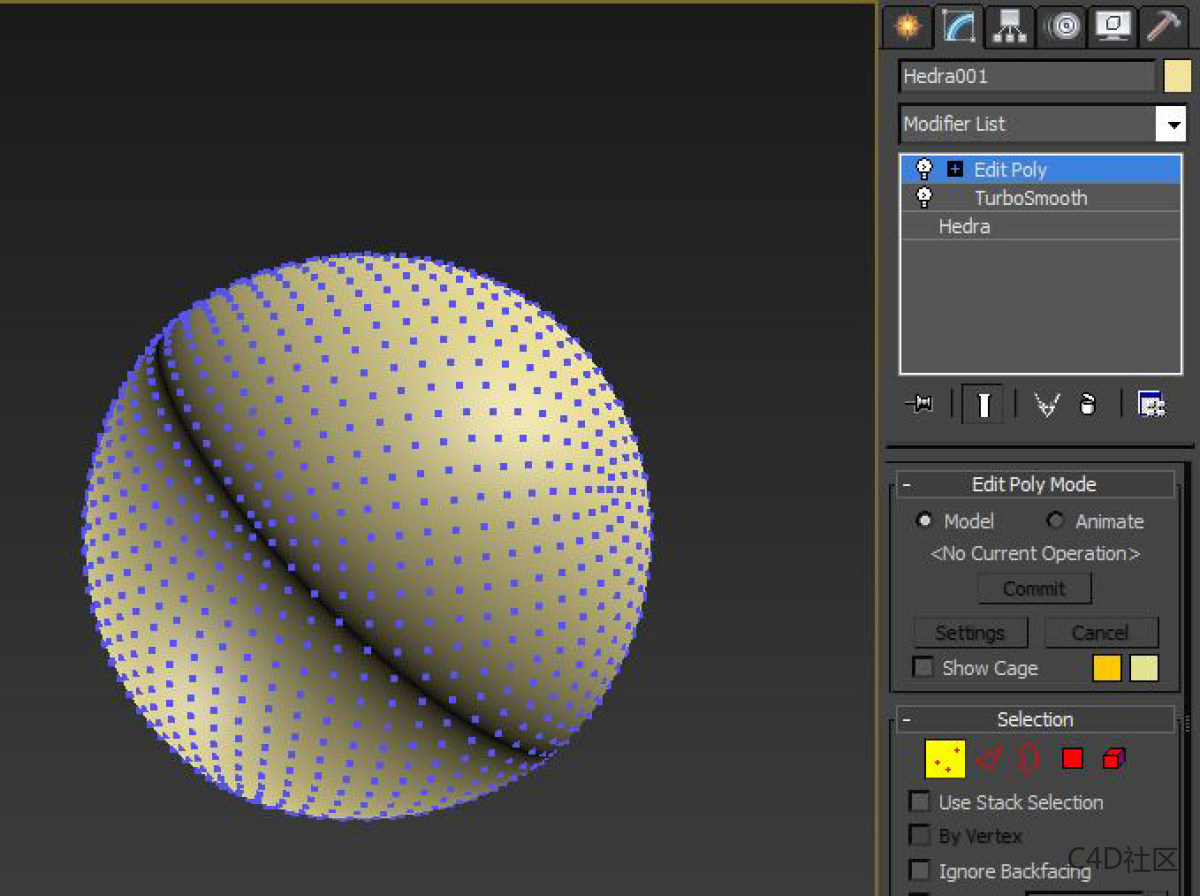Click the orange cage color swatch
The width and height of the screenshot is (1200, 896).
(1107, 668)
